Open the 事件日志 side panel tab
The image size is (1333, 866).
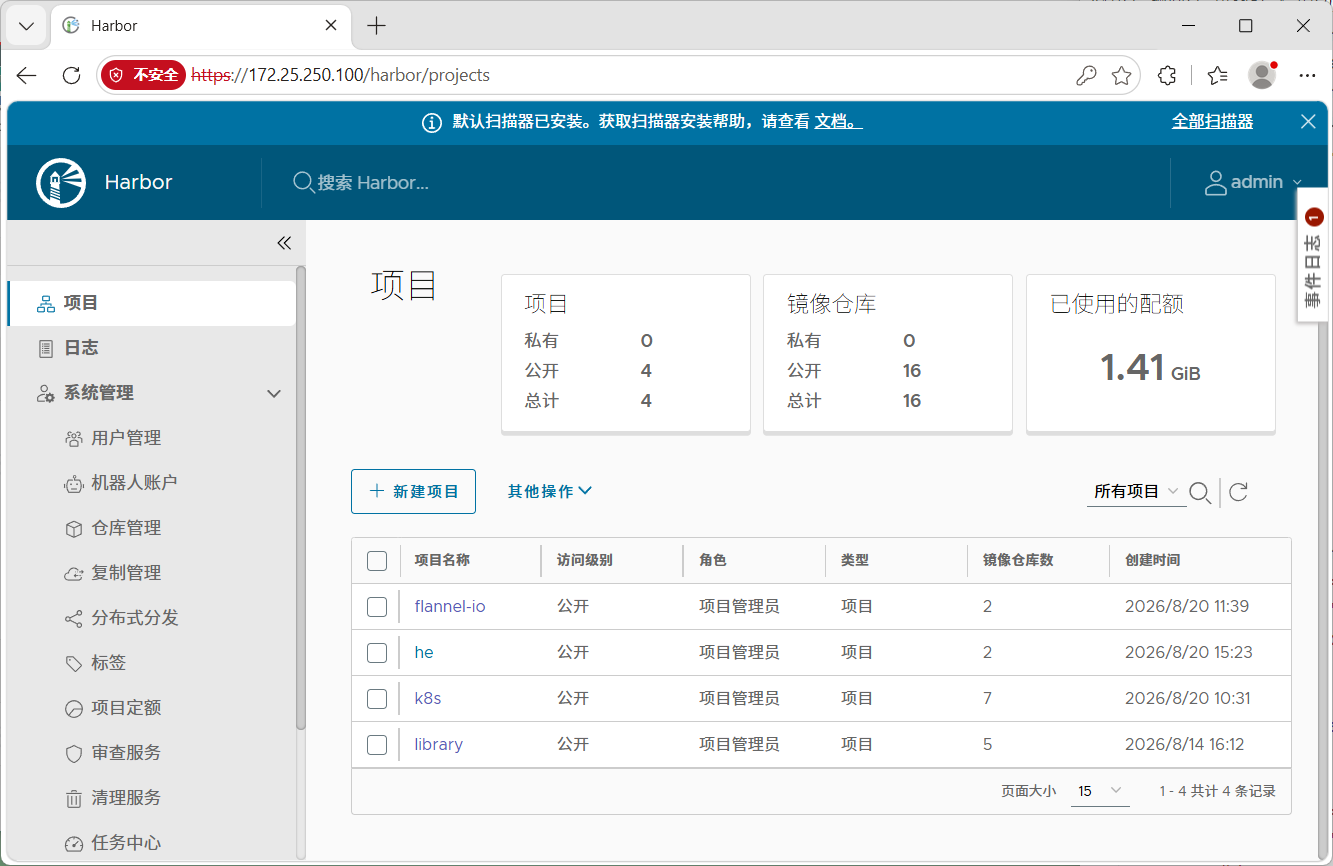point(1314,255)
